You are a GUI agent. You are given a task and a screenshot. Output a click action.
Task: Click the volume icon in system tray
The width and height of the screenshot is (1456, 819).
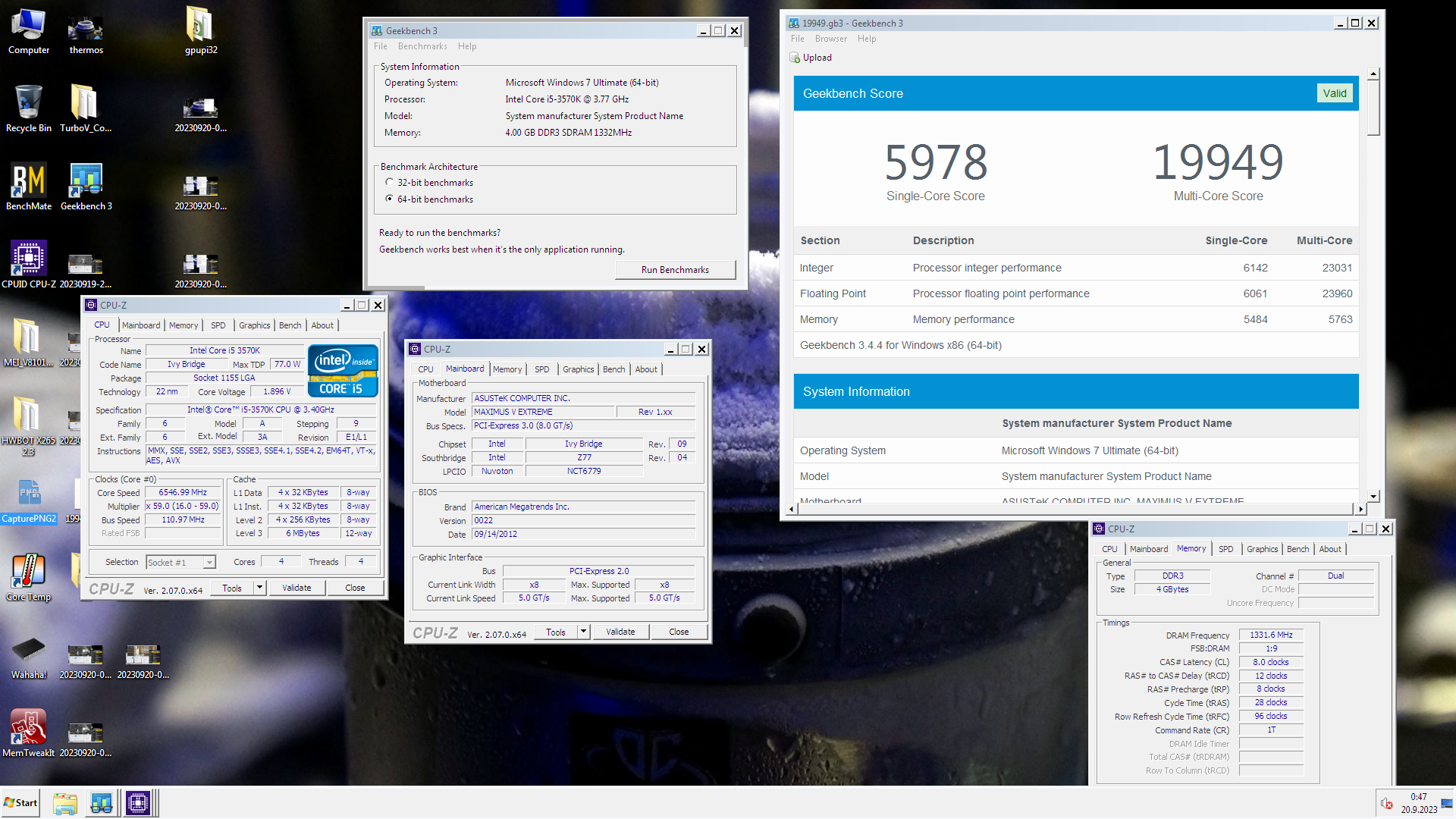pos(1386,804)
